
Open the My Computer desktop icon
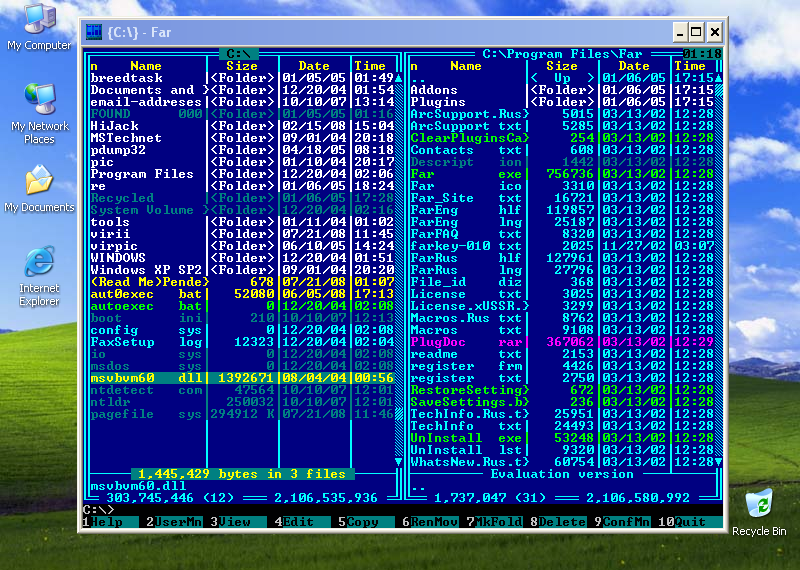point(39,28)
